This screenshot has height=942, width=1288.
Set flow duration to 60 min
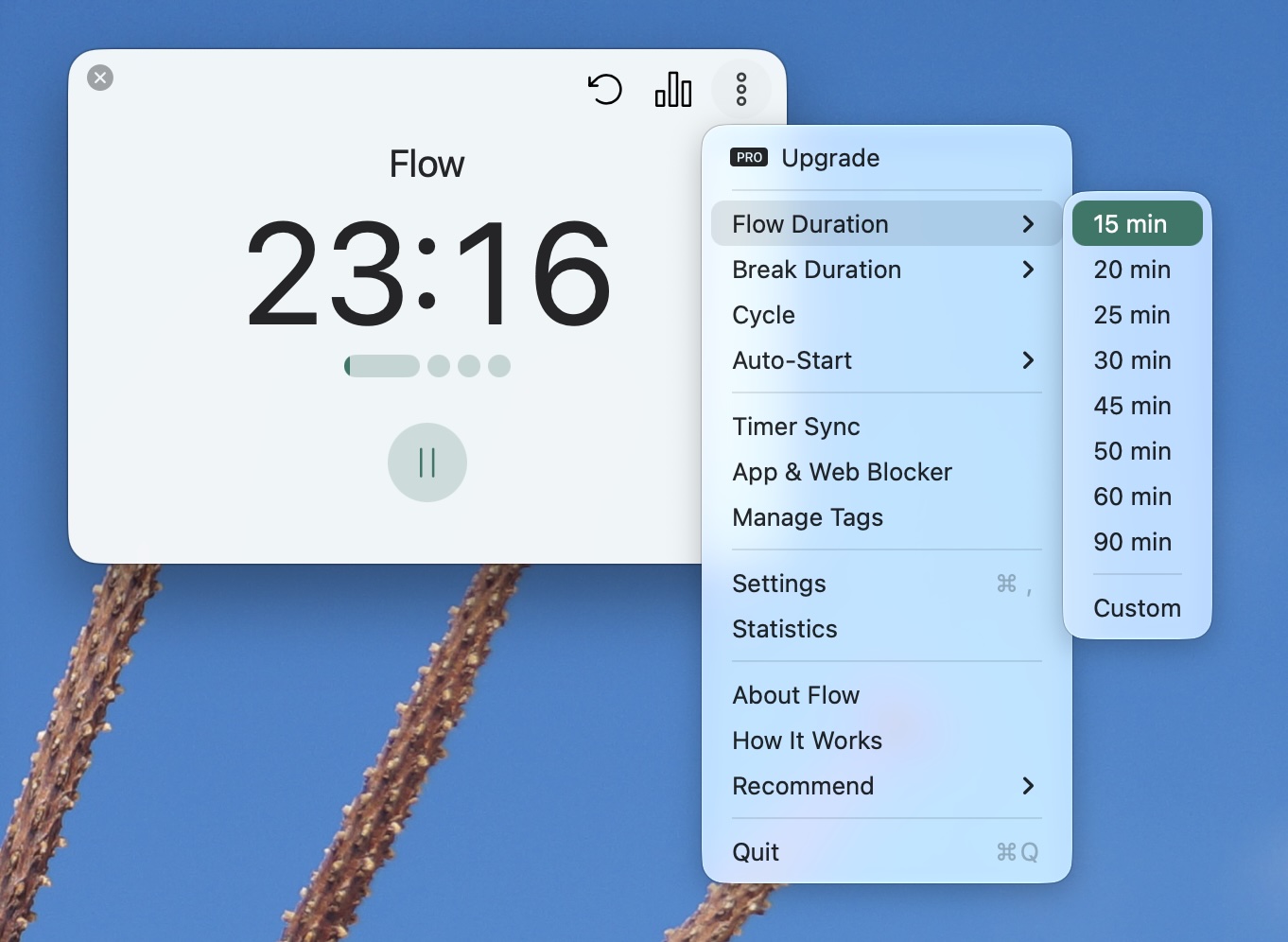tap(1138, 497)
